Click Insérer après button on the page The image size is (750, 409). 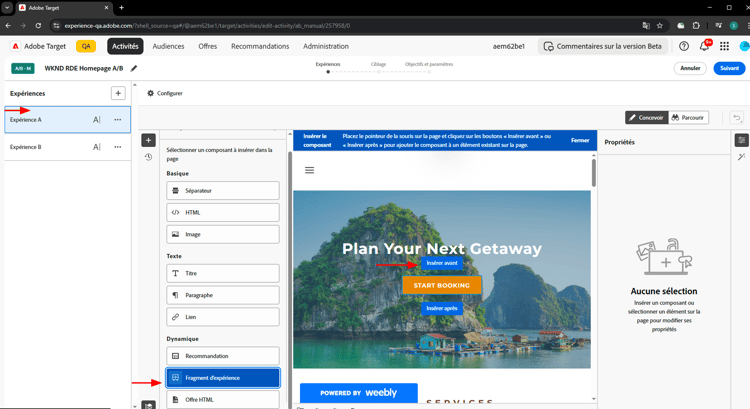click(x=442, y=309)
